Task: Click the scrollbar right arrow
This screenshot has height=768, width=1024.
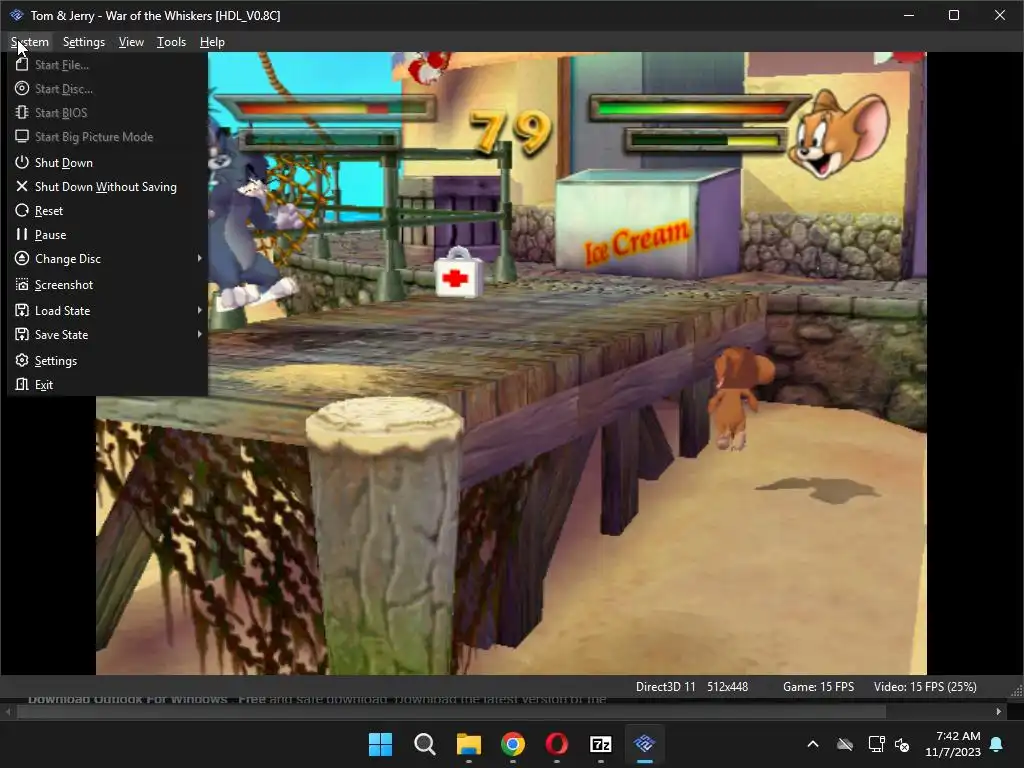Action: point(999,712)
